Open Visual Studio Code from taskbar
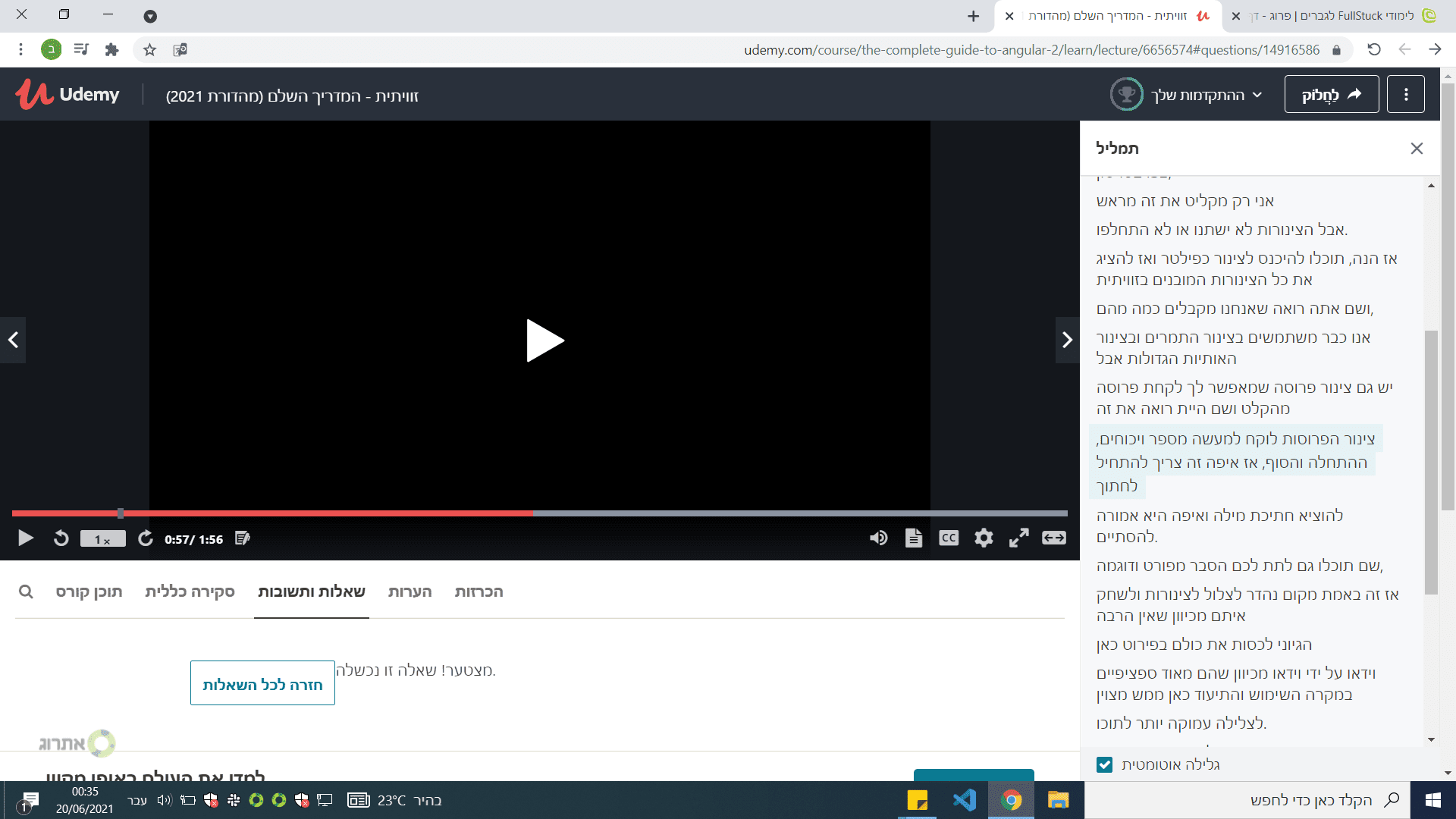This screenshot has width=1456, height=819. (964, 800)
